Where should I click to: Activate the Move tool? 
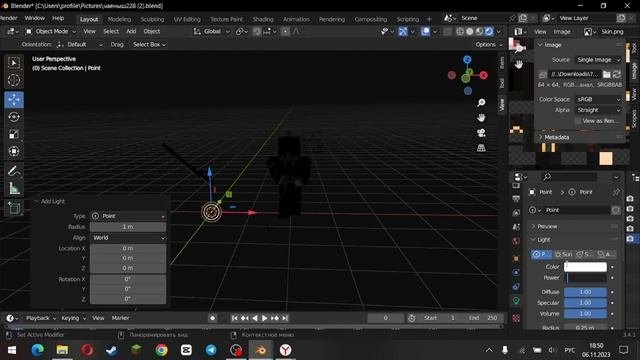tap(14, 100)
